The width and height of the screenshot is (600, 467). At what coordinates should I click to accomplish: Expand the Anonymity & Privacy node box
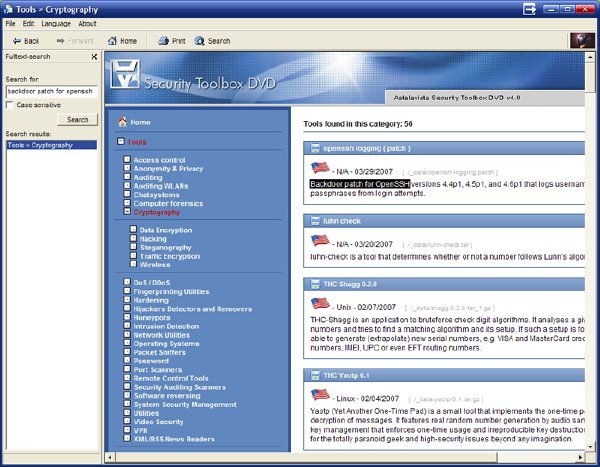click(127, 168)
